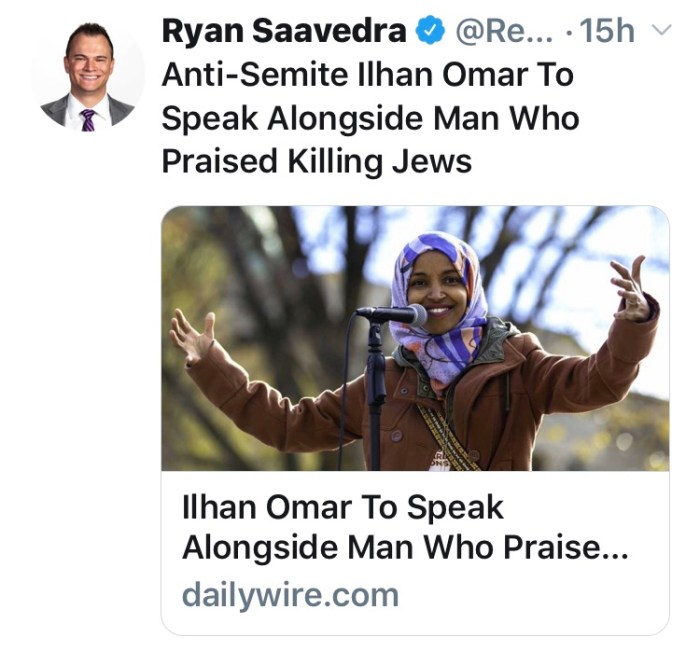Screen dimensions: 700x651
Task: Click the microphone in the preview photo
Action: point(393,315)
